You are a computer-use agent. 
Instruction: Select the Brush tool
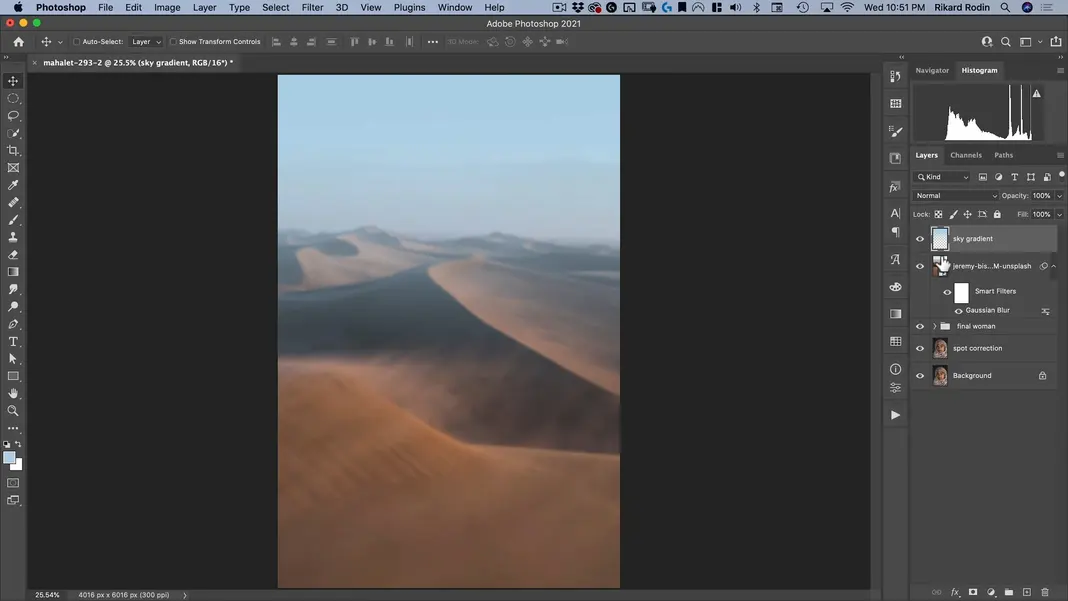13,220
